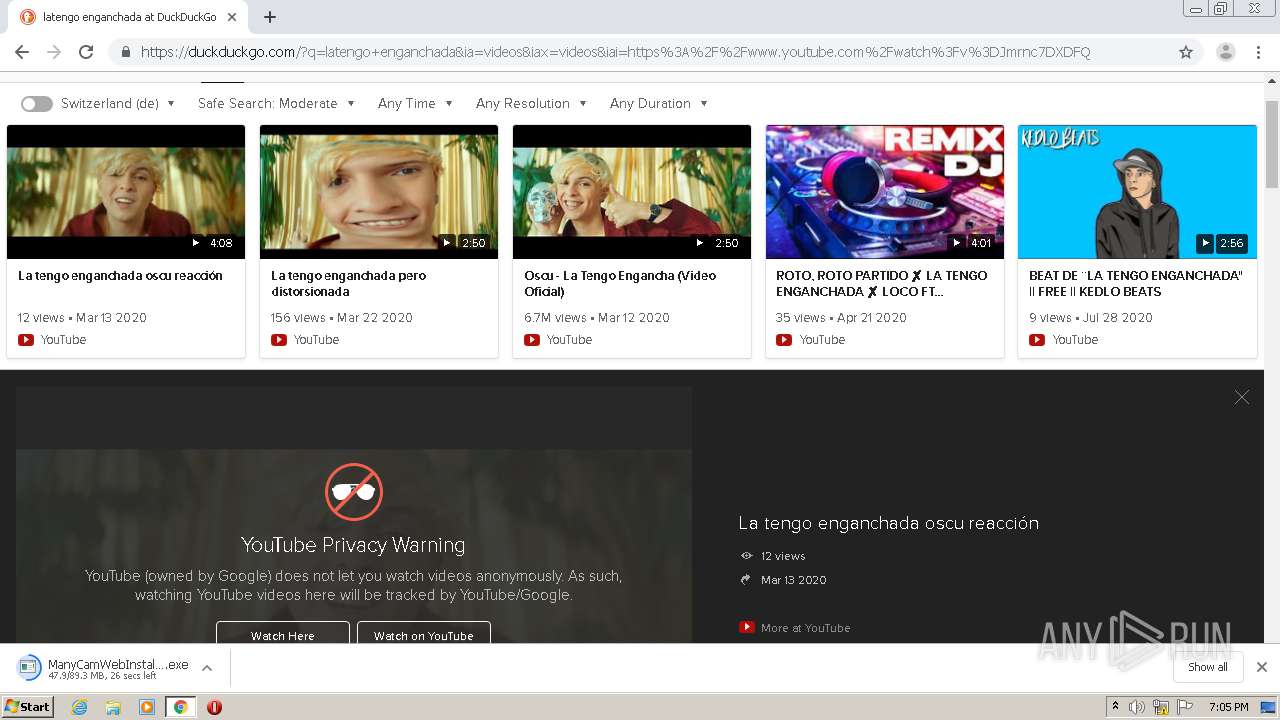
Task: Open the KEDLO BEATS video thumbnail
Action: pyautogui.click(x=1137, y=192)
